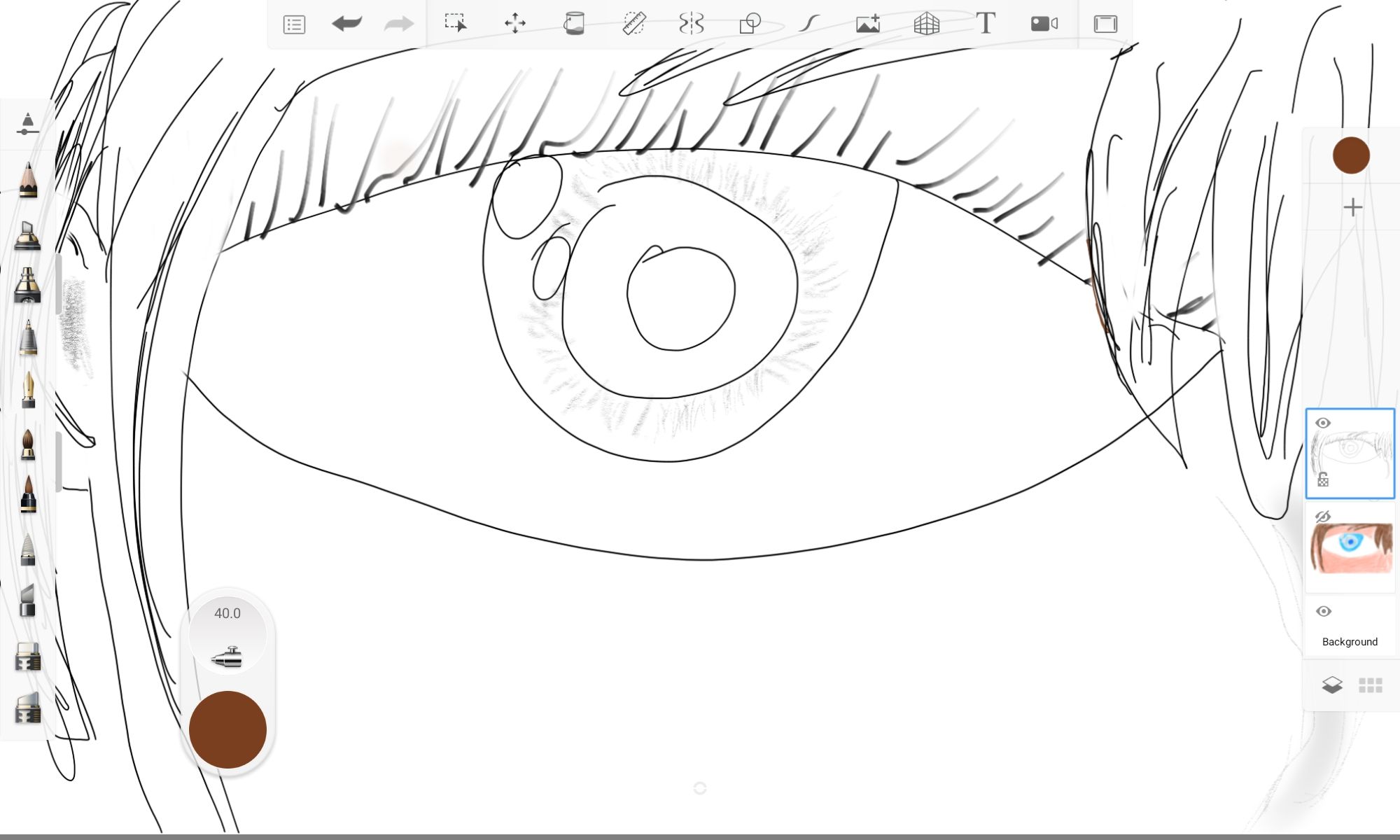Select the rectangular selection tool
1400x840 pixels.
tap(456, 23)
